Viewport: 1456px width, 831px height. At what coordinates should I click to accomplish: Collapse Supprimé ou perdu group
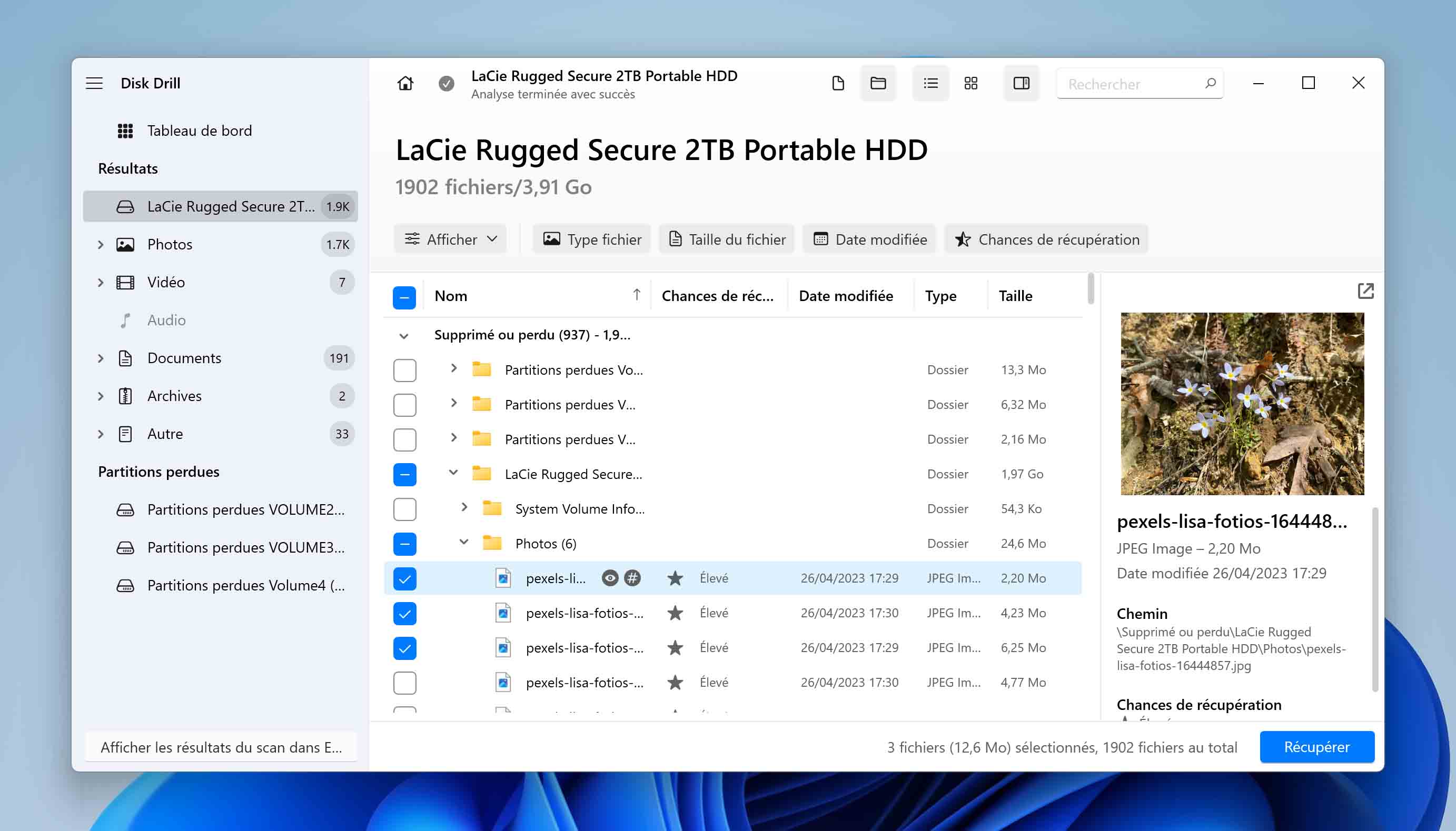[404, 336]
